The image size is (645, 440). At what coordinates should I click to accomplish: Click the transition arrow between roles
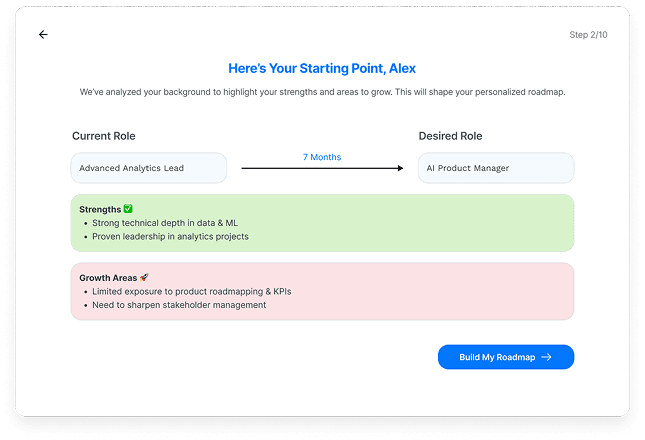click(x=322, y=169)
